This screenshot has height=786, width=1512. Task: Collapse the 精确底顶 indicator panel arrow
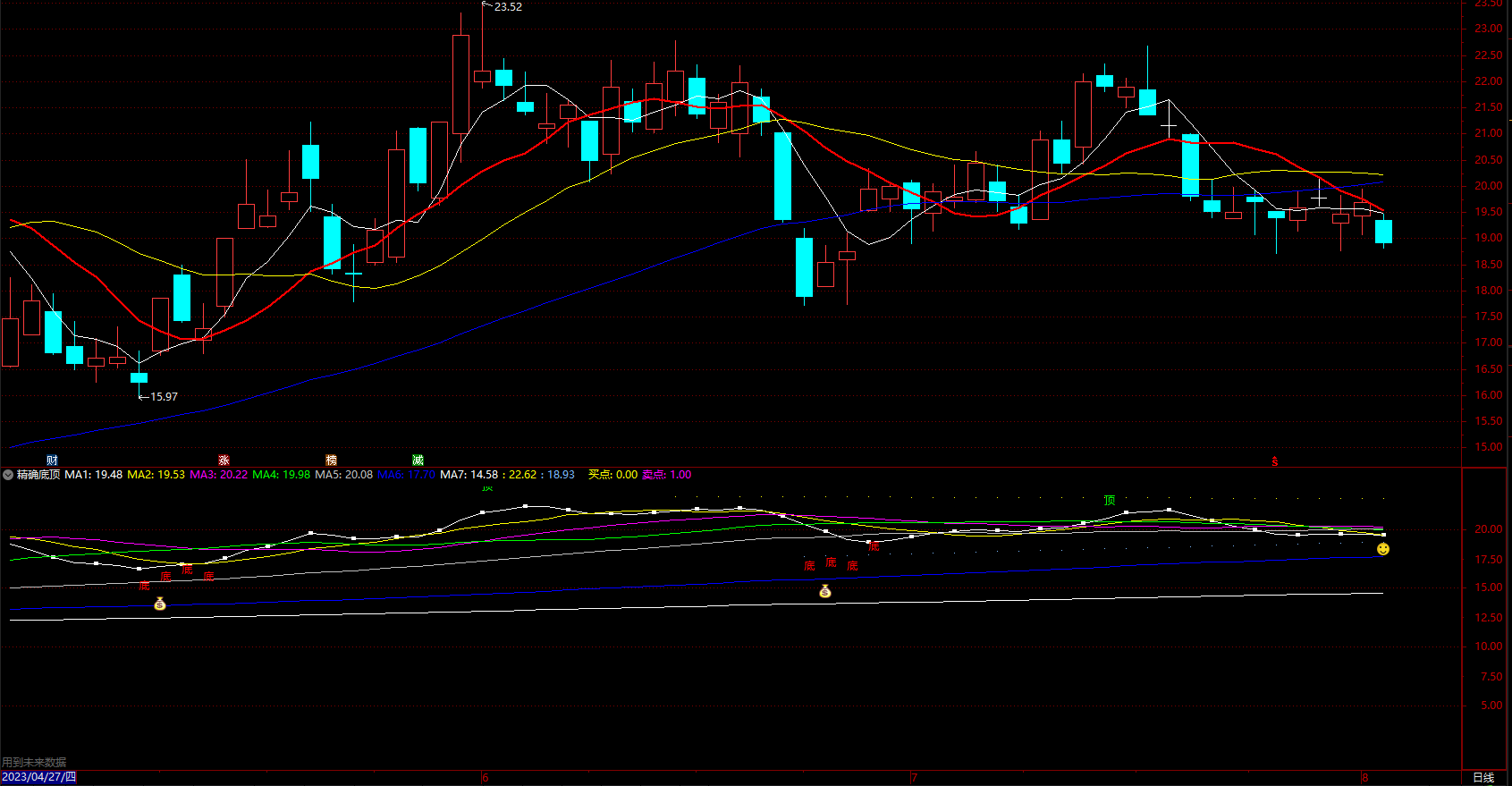click(x=8, y=475)
